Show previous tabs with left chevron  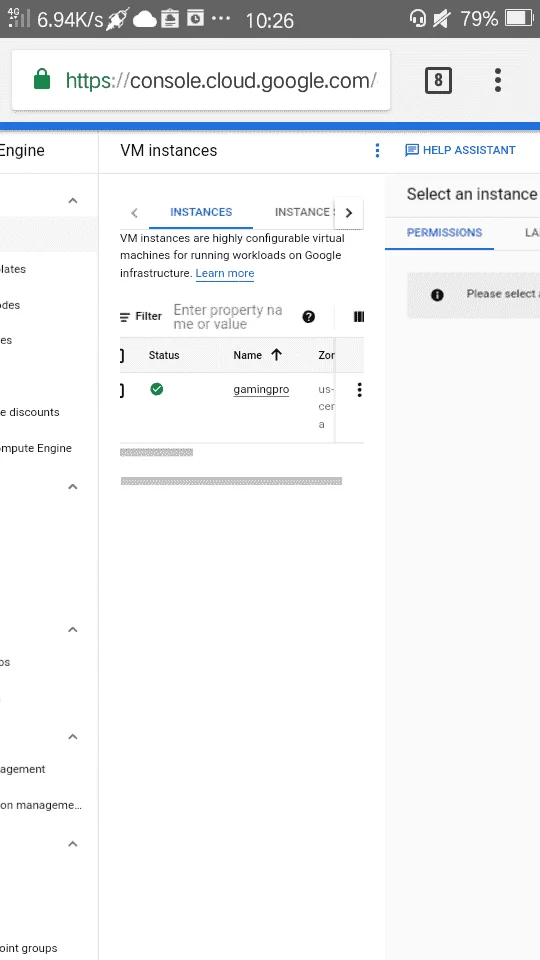pos(134,213)
